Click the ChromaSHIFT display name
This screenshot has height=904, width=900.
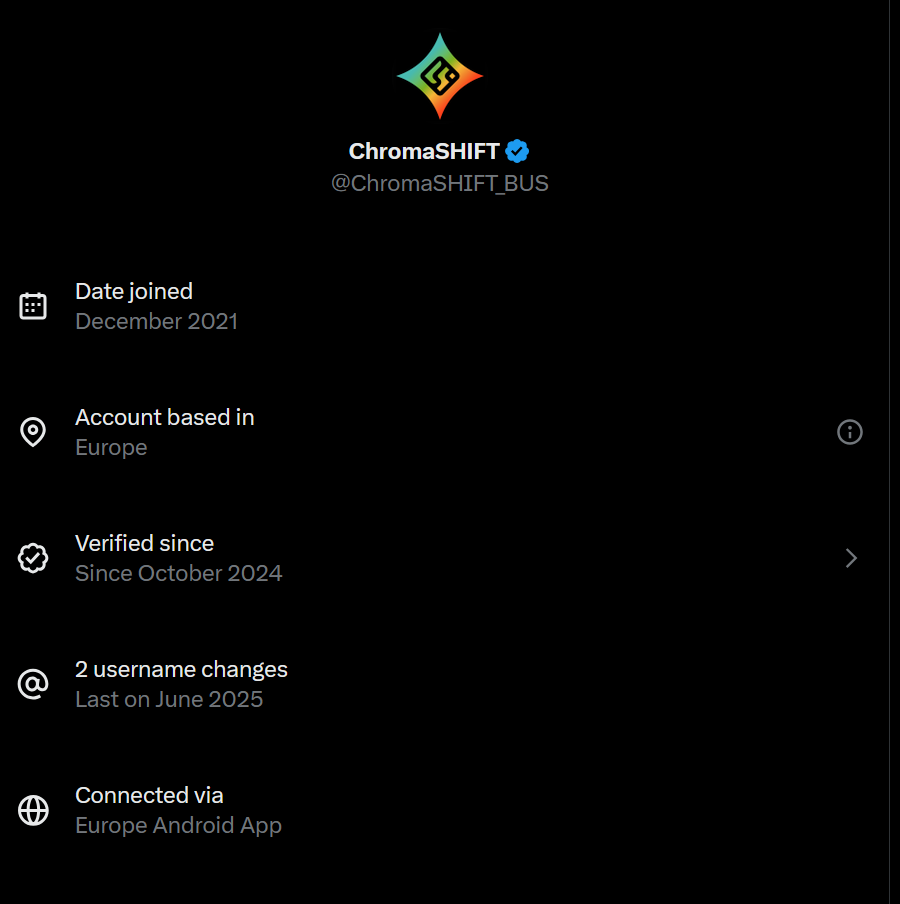424,151
